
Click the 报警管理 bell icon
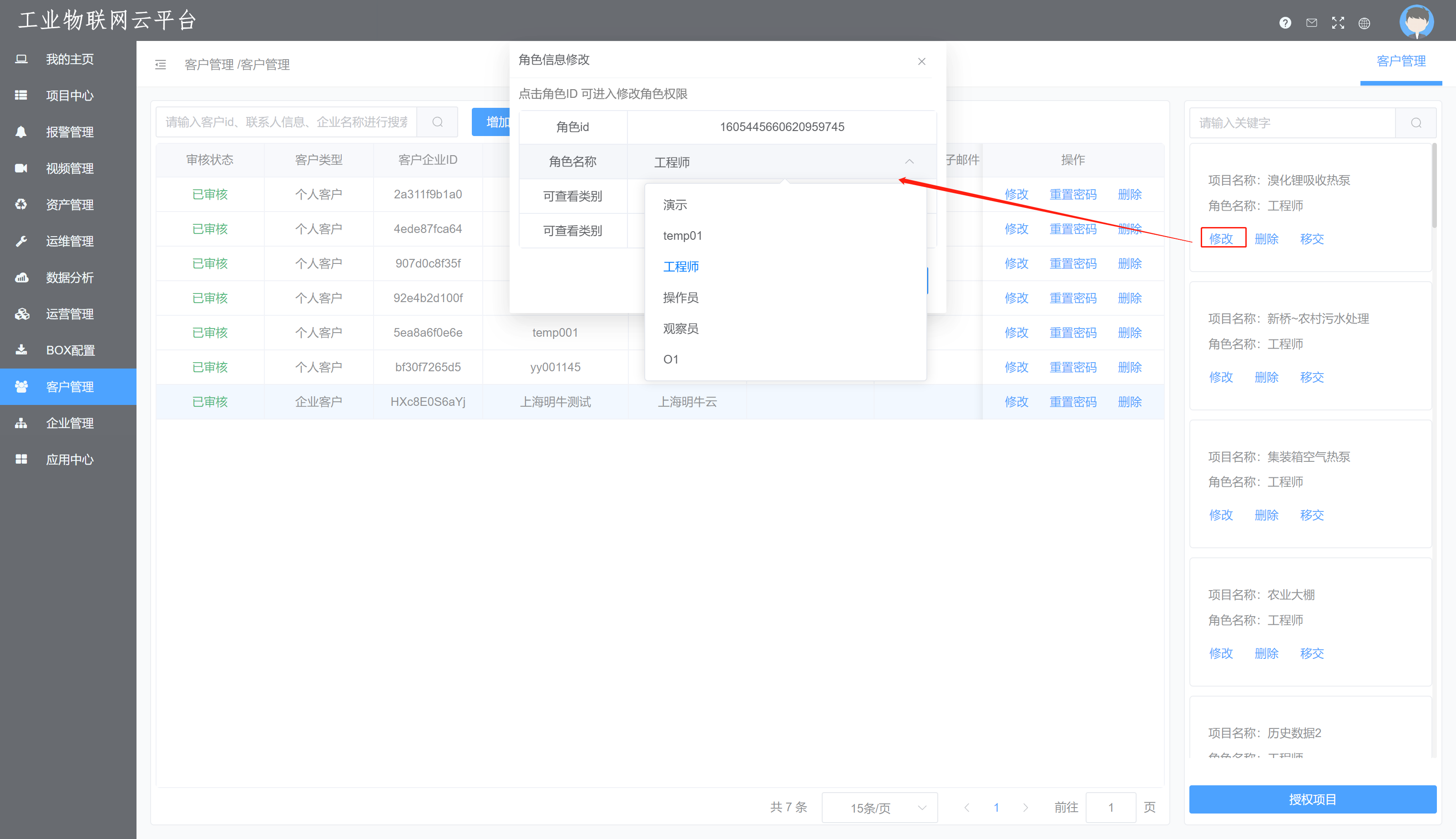(21, 131)
